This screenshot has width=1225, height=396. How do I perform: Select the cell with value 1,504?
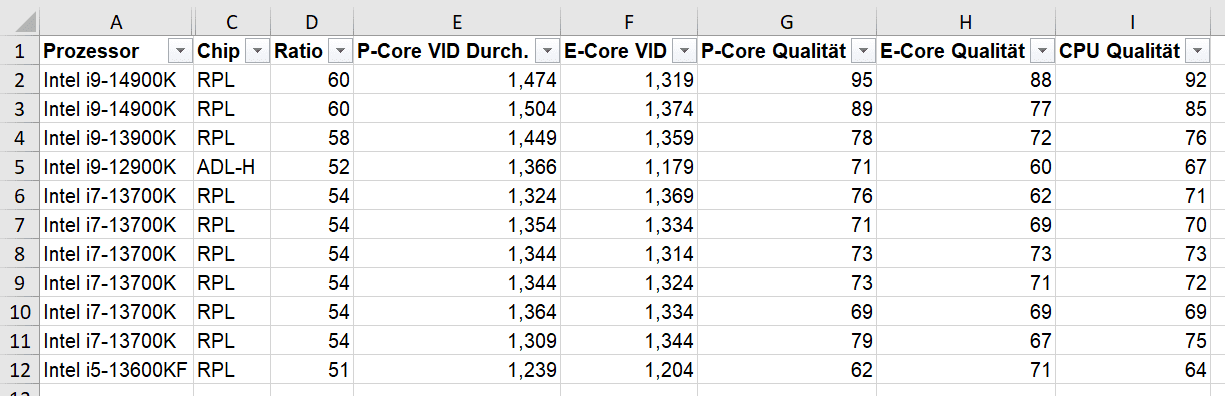[457, 109]
